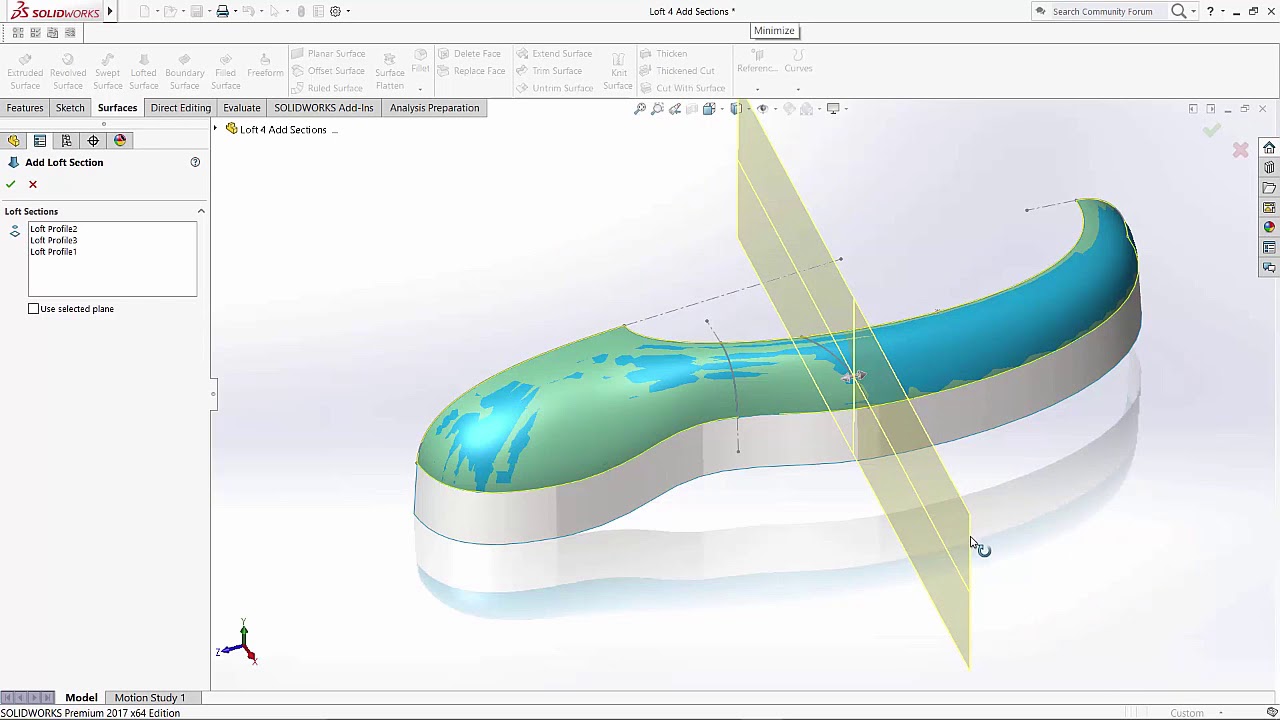Click the Help question mark button
Image resolution: width=1280 pixels, height=720 pixels.
click(1210, 11)
